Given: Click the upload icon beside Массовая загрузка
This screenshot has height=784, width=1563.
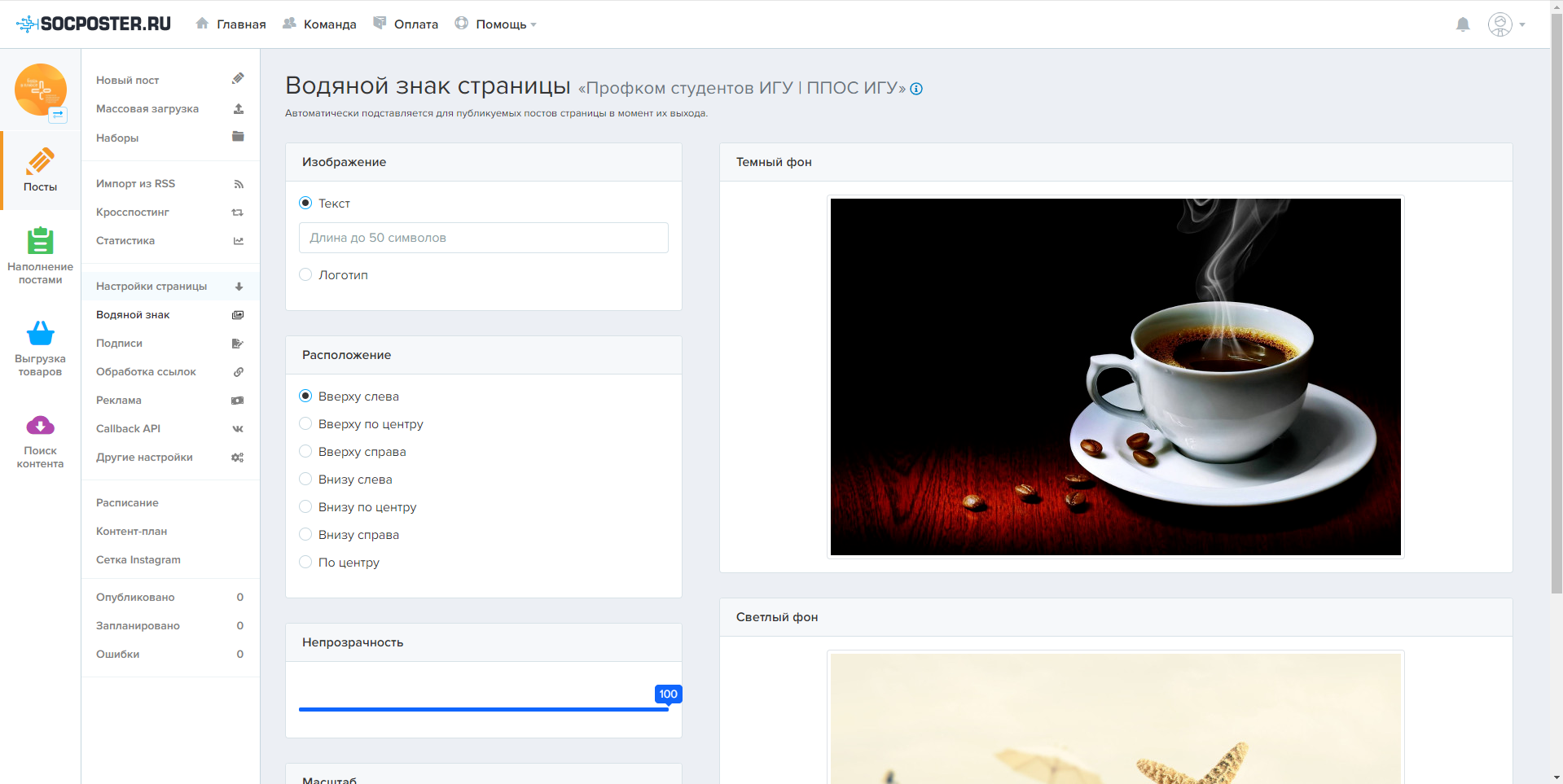Looking at the screenshot, I should point(238,108).
